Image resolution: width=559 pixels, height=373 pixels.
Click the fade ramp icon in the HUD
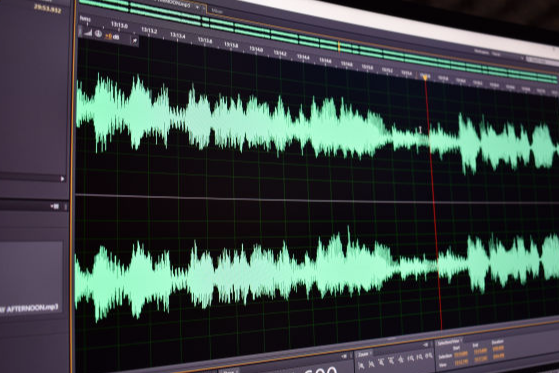click(88, 33)
